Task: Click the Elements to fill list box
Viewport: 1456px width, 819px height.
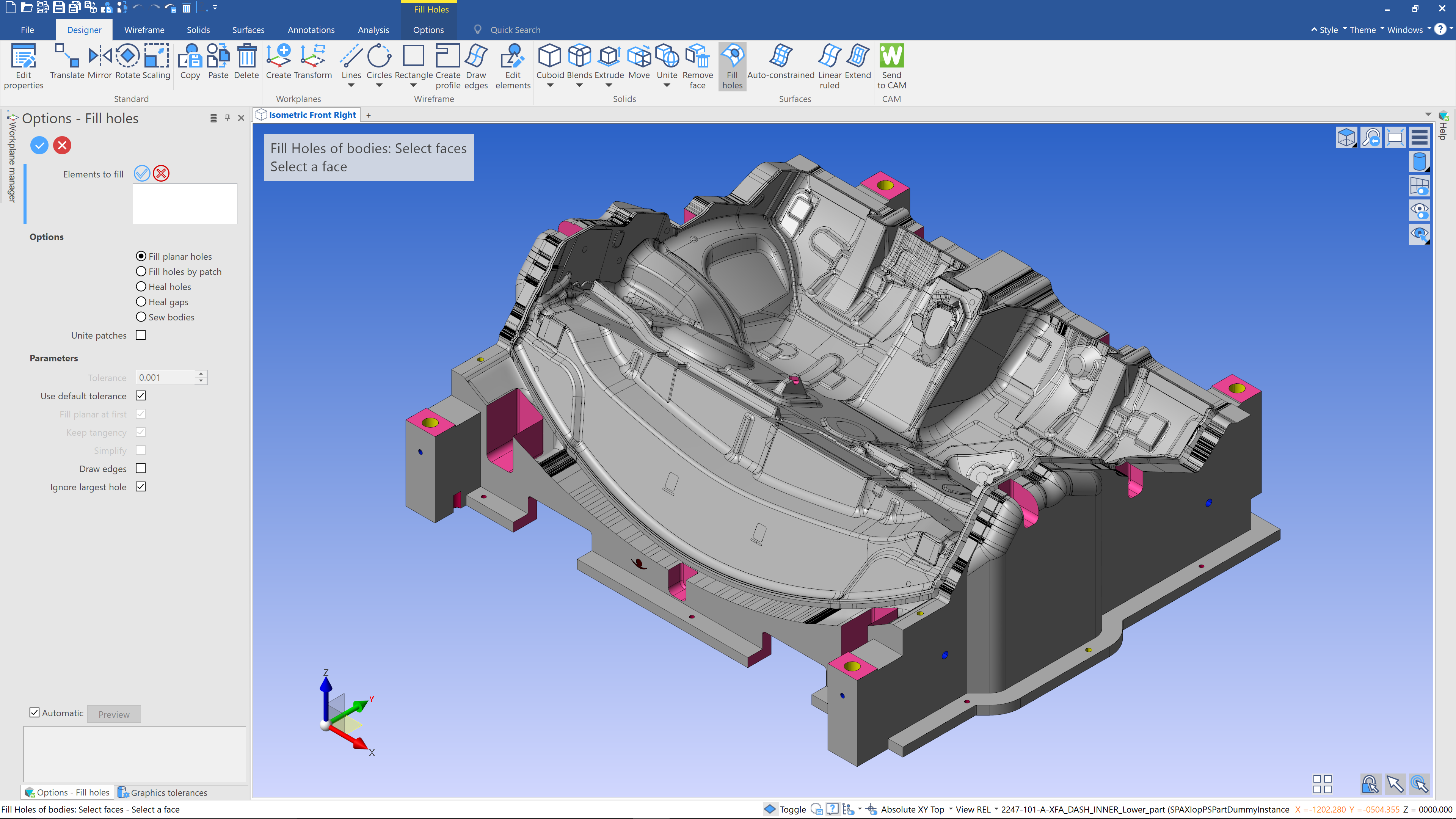Action: [185, 204]
